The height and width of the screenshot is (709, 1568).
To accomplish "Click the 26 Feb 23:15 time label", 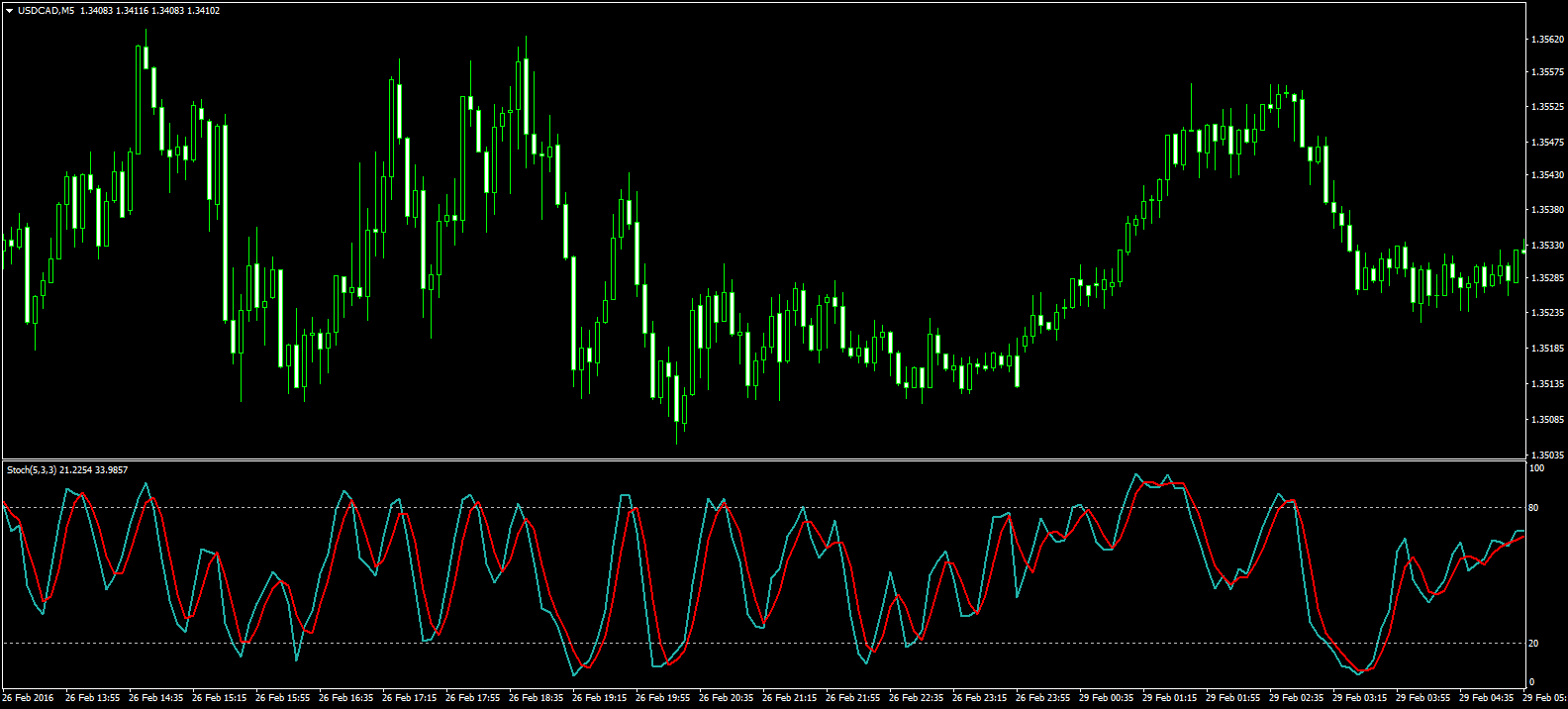I will pos(980,698).
